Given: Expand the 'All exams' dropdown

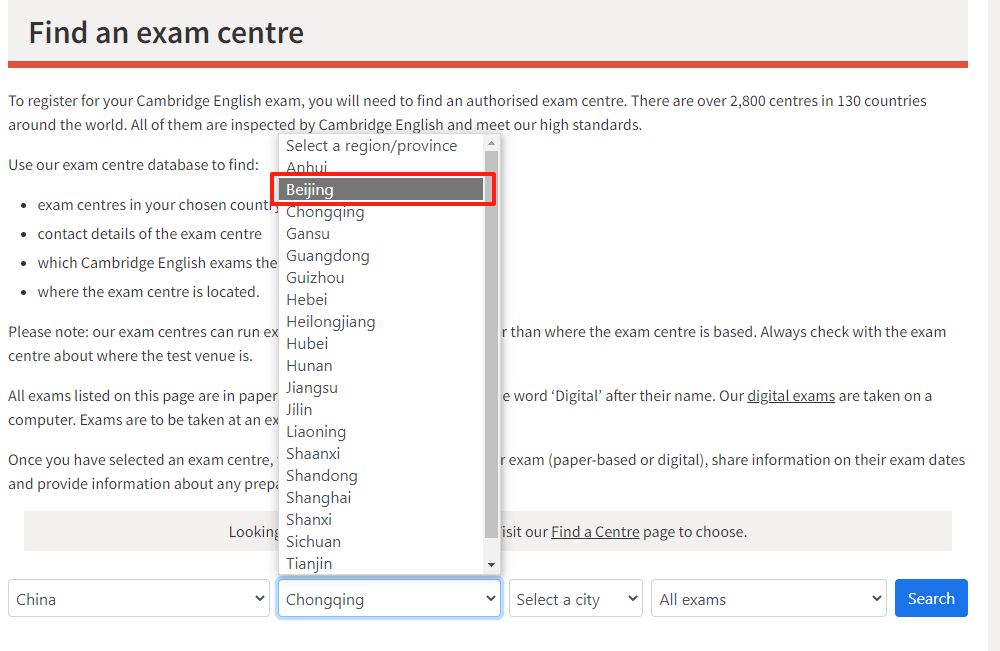Looking at the screenshot, I should pyautogui.click(x=768, y=598).
